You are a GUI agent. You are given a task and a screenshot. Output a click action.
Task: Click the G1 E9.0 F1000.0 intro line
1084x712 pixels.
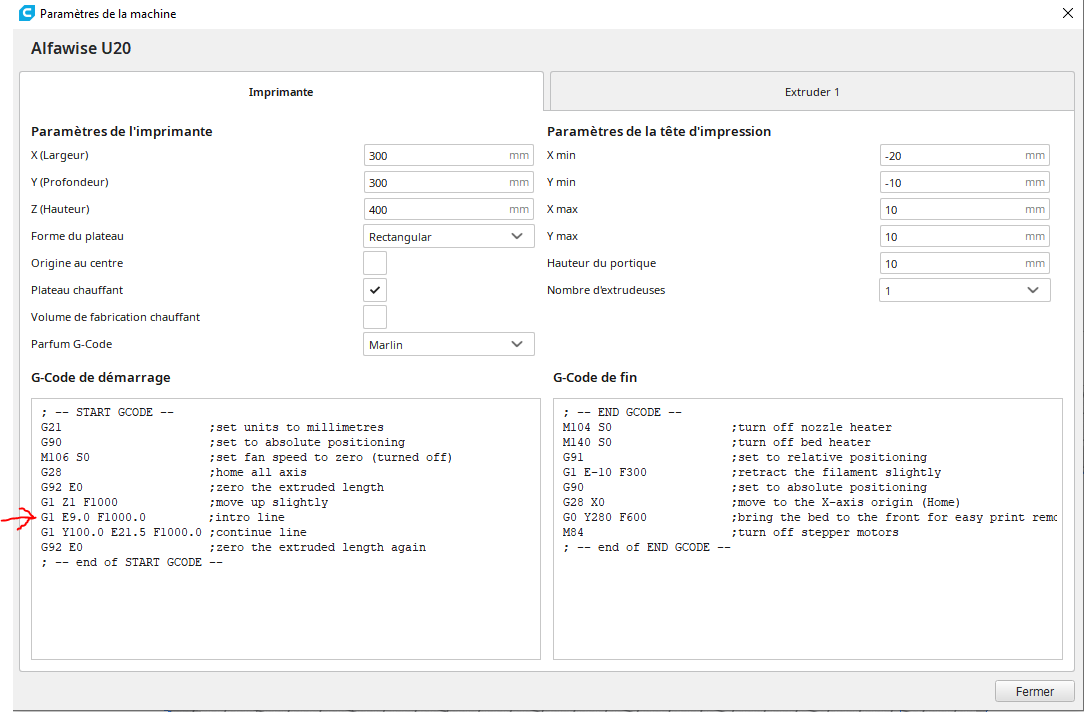(x=162, y=517)
